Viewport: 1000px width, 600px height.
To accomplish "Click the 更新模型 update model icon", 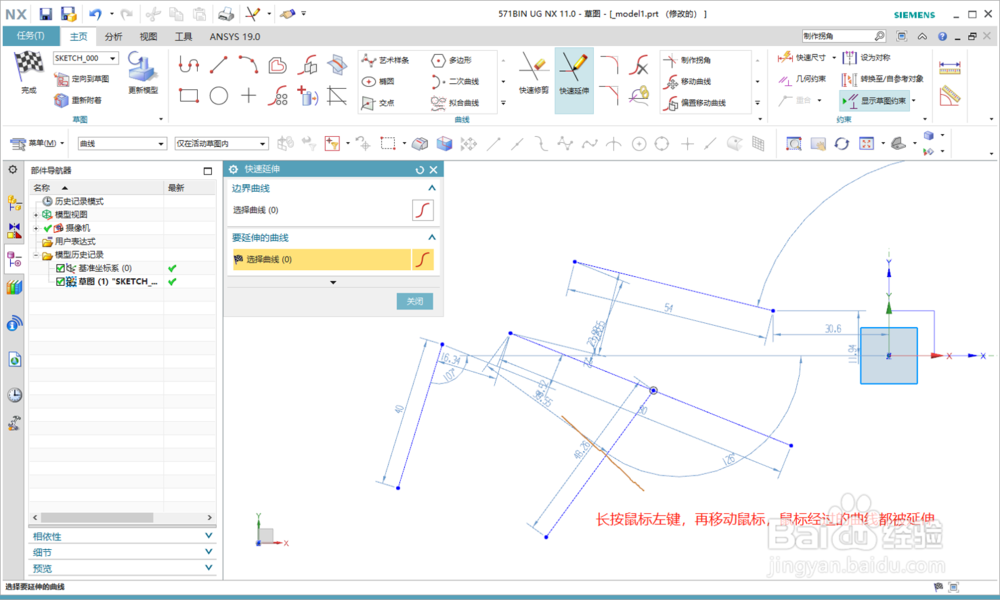I will click(142, 72).
